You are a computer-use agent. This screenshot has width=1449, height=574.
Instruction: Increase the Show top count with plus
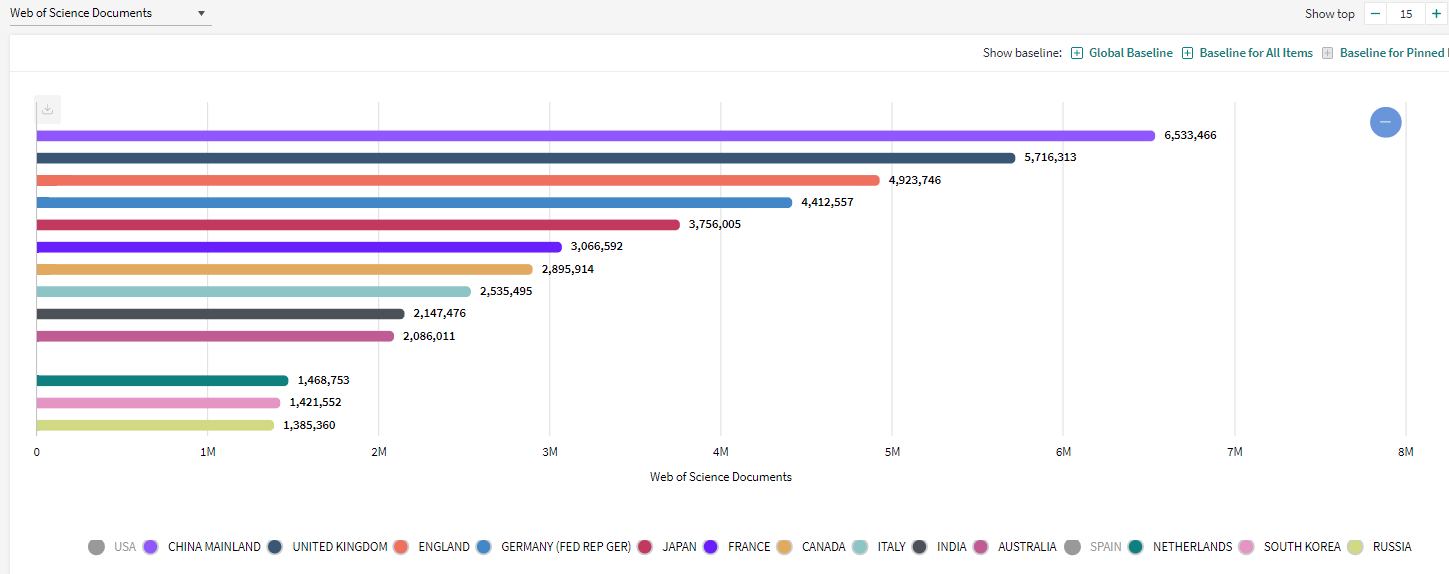click(1436, 14)
